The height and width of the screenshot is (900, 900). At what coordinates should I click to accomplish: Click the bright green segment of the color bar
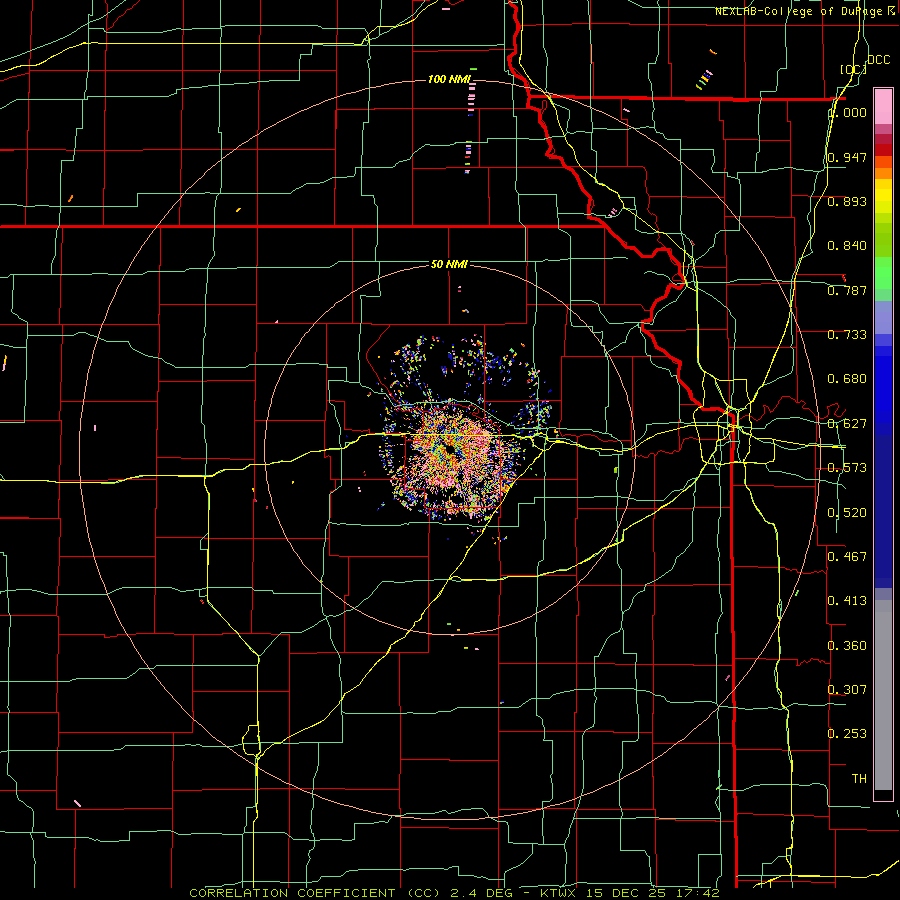(x=883, y=273)
